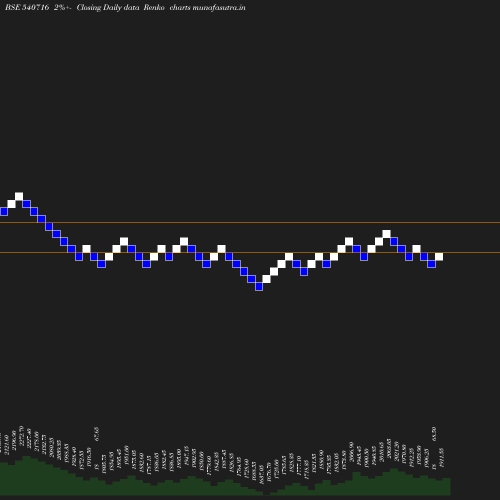This screenshot has width=500, height=500.
Task: Select the last white Renko brick on the right
Action: 439,257
